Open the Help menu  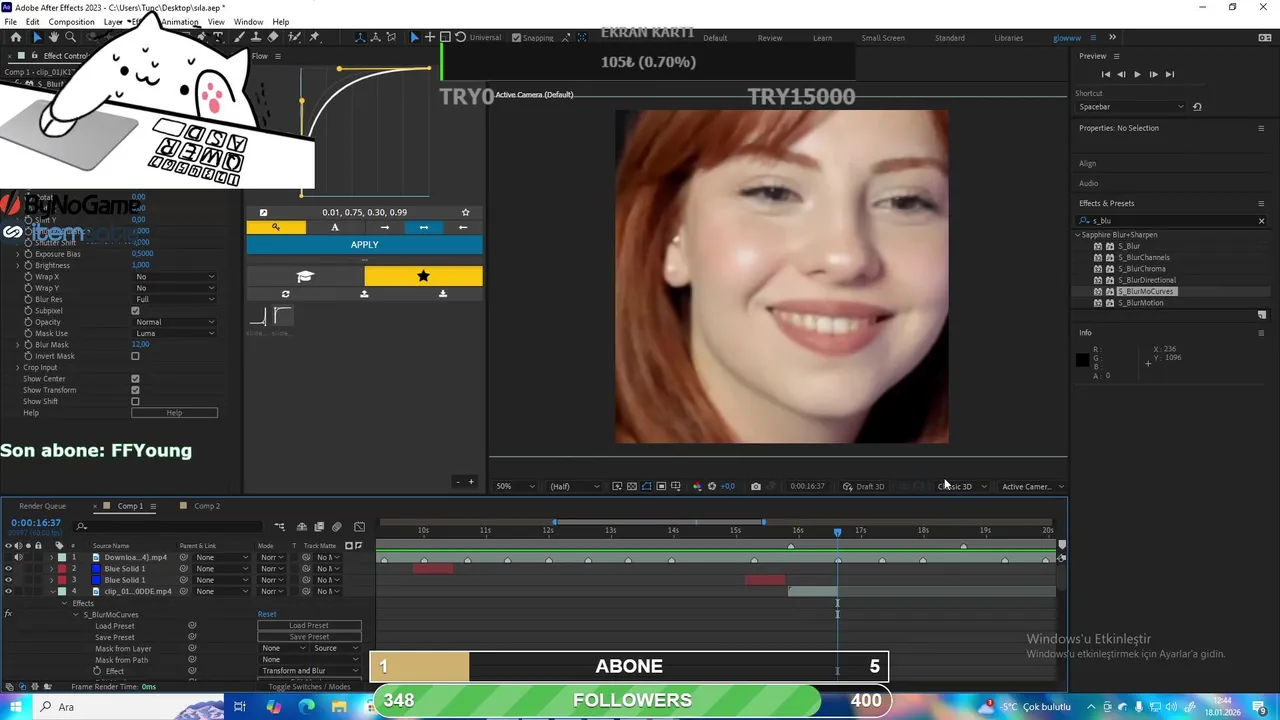(x=281, y=22)
